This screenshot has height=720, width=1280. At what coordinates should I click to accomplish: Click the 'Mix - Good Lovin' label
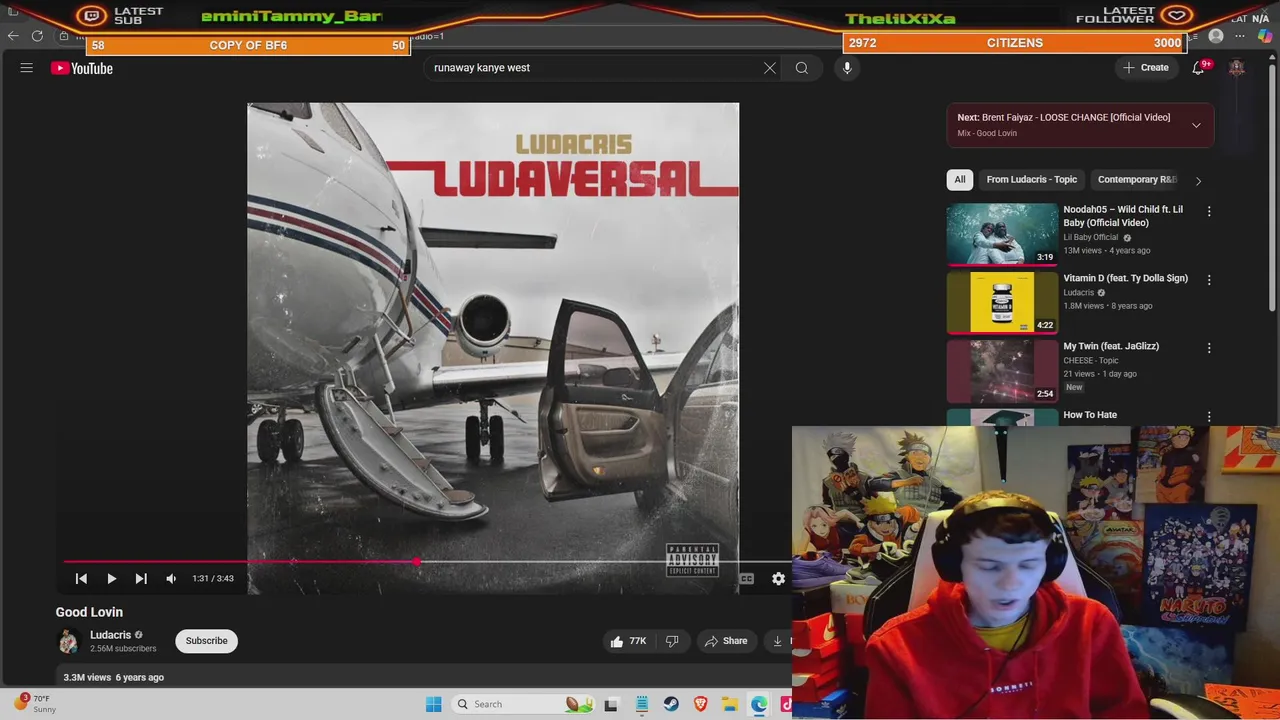[x=987, y=133]
